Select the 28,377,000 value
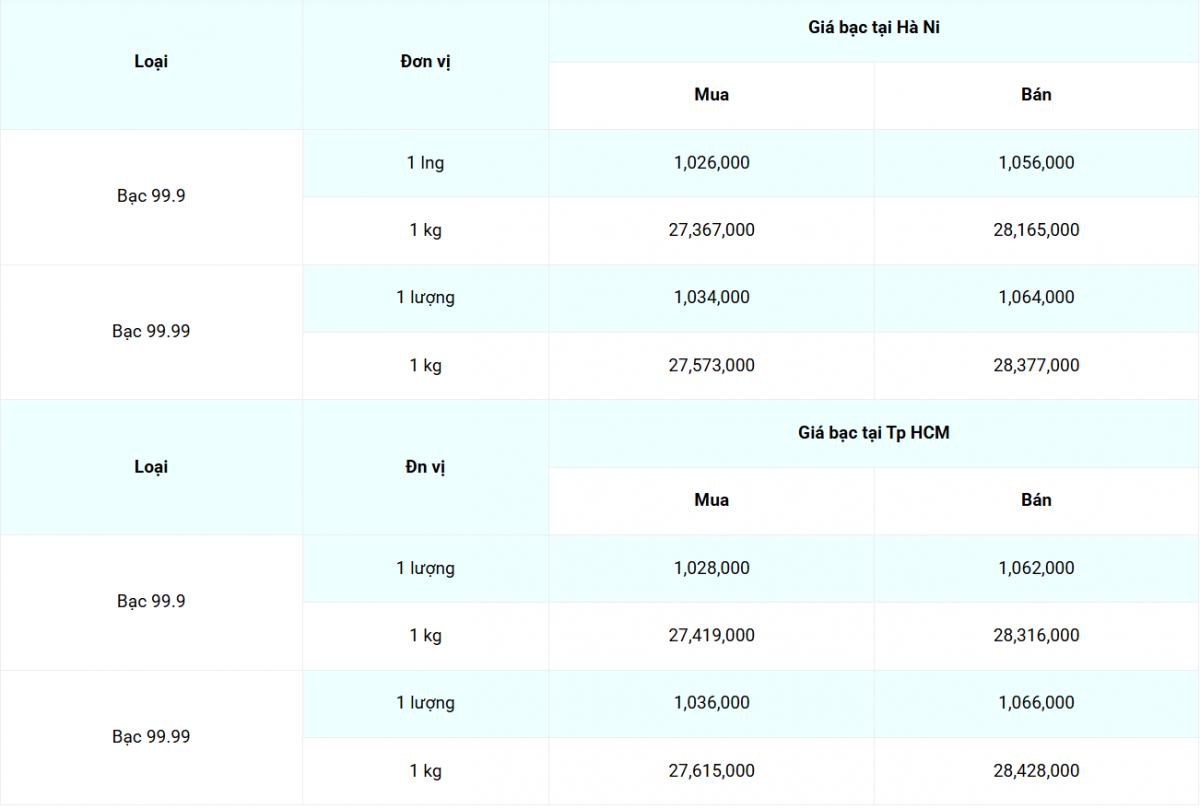This screenshot has width=1200, height=809. tap(1036, 365)
